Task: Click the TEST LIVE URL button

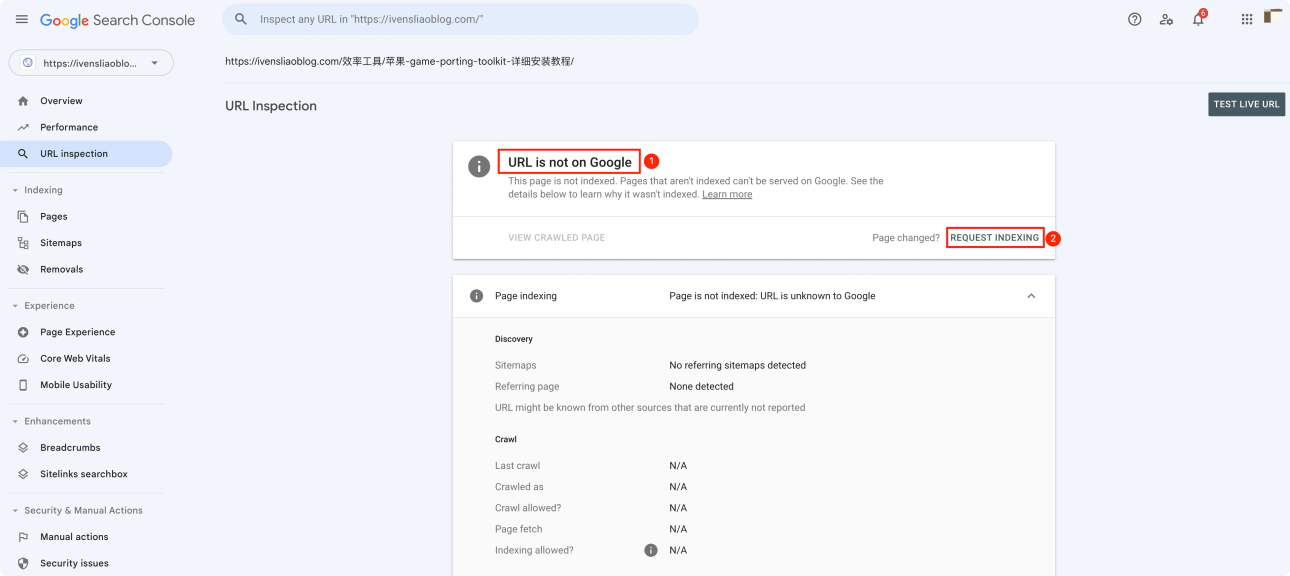Action: point(1246,104)
